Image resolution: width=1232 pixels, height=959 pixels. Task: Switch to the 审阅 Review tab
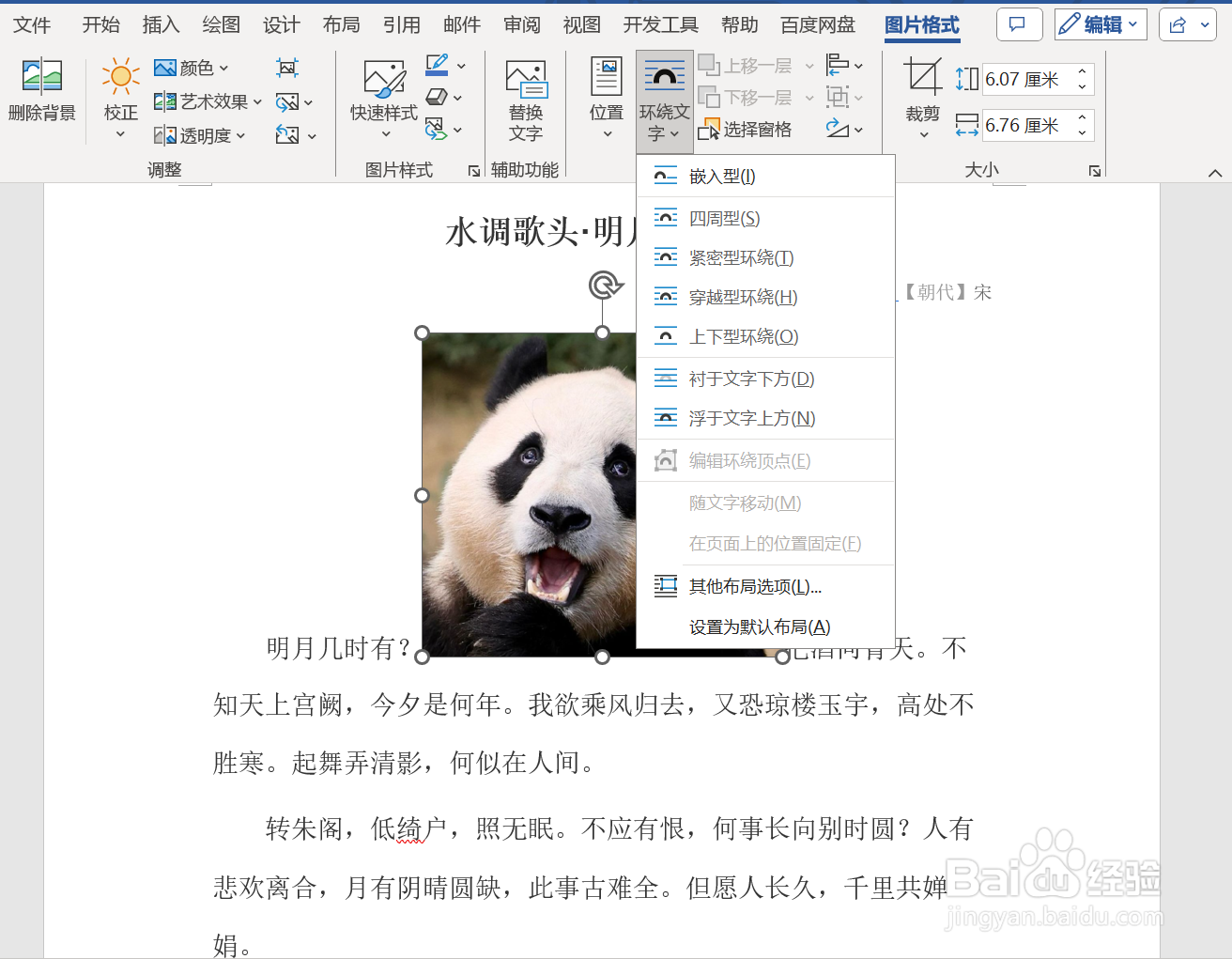[x=522, y=24]
